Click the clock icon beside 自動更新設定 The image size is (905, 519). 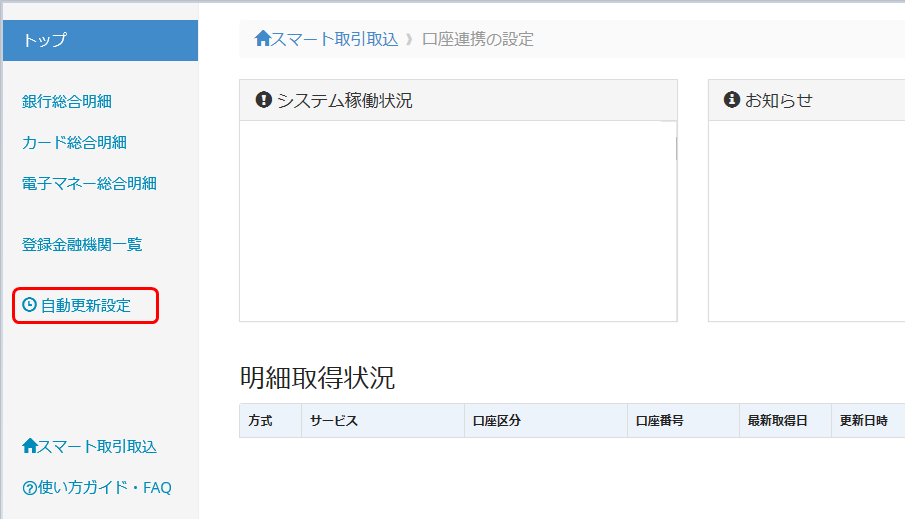click(29, 304)
